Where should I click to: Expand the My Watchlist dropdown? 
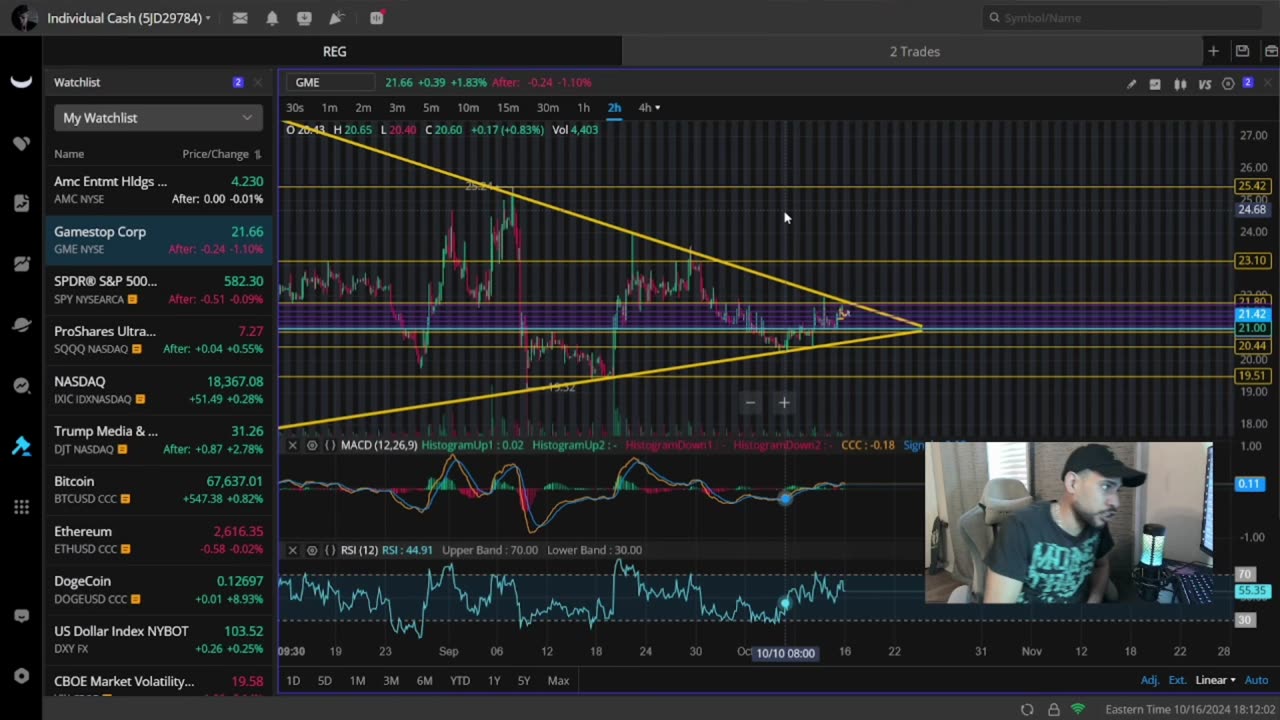158,118
